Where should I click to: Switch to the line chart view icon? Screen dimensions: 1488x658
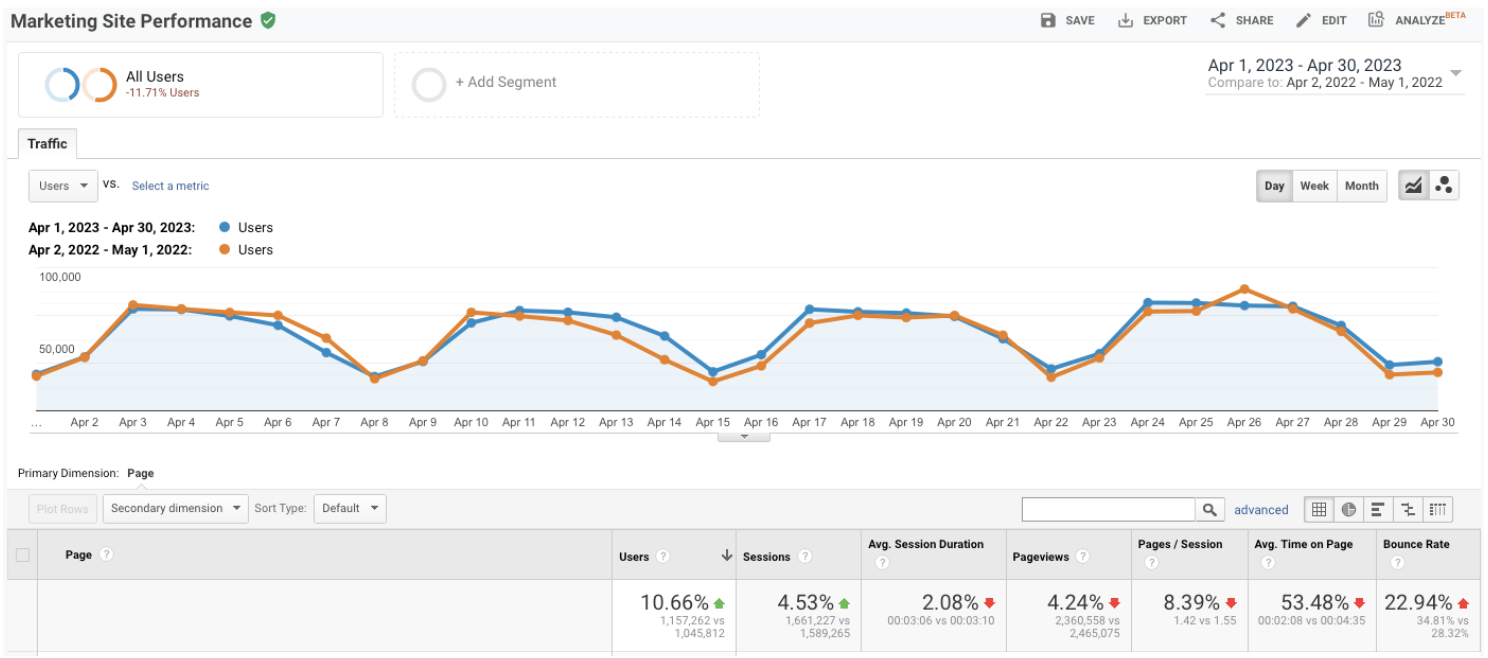[1413, 186]
